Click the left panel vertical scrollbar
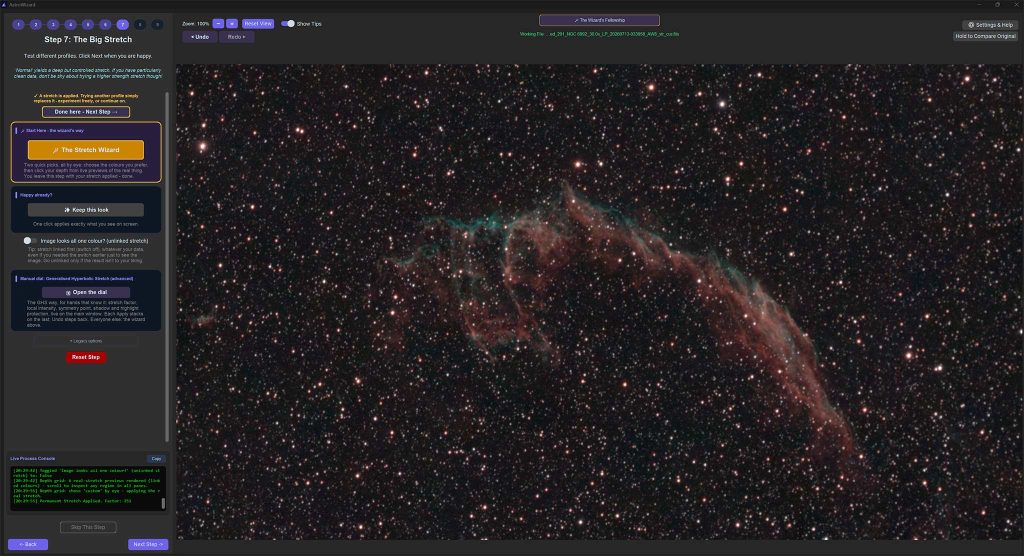 click(167, 267)
